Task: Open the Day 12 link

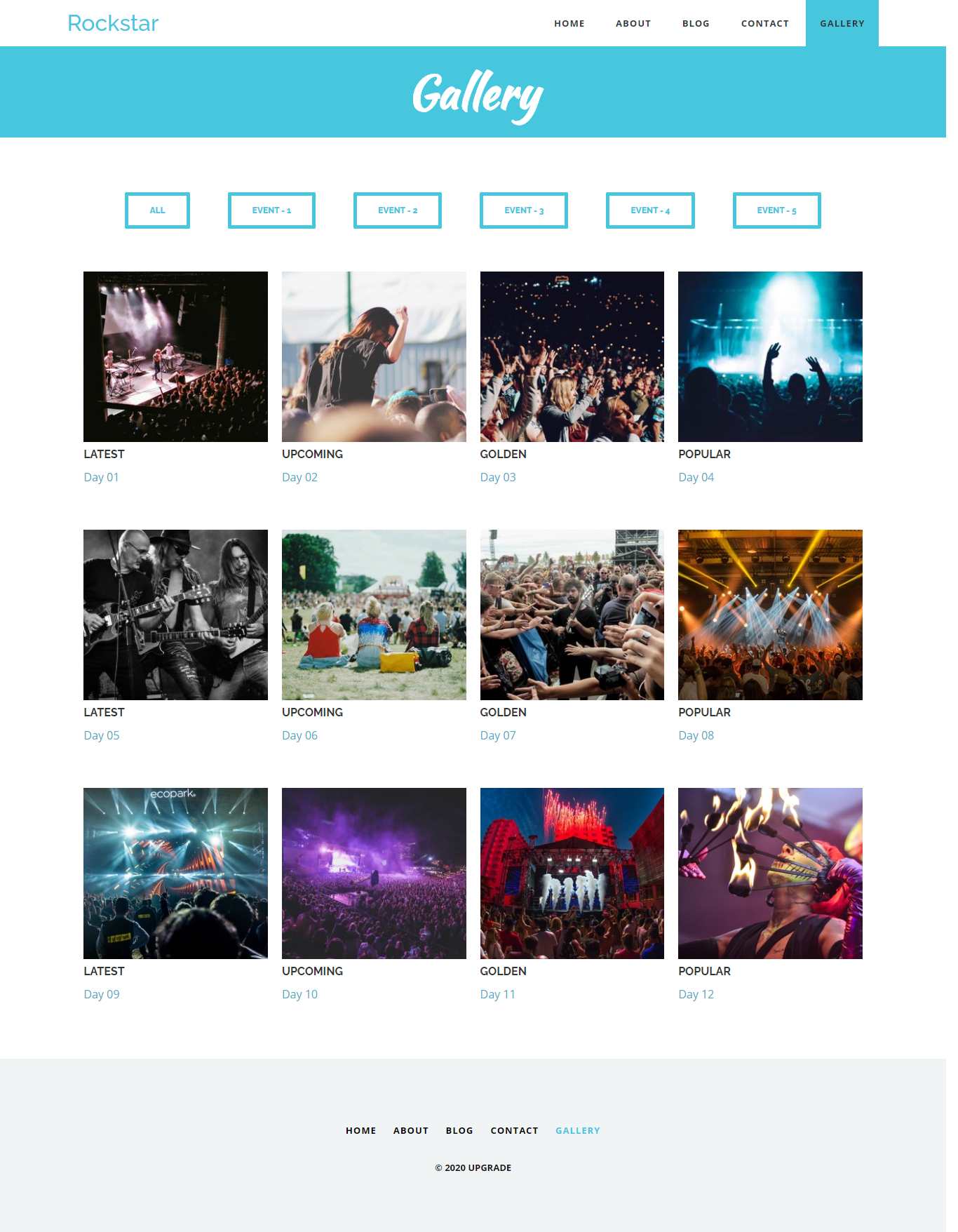Action: click(x=696, y=994)
